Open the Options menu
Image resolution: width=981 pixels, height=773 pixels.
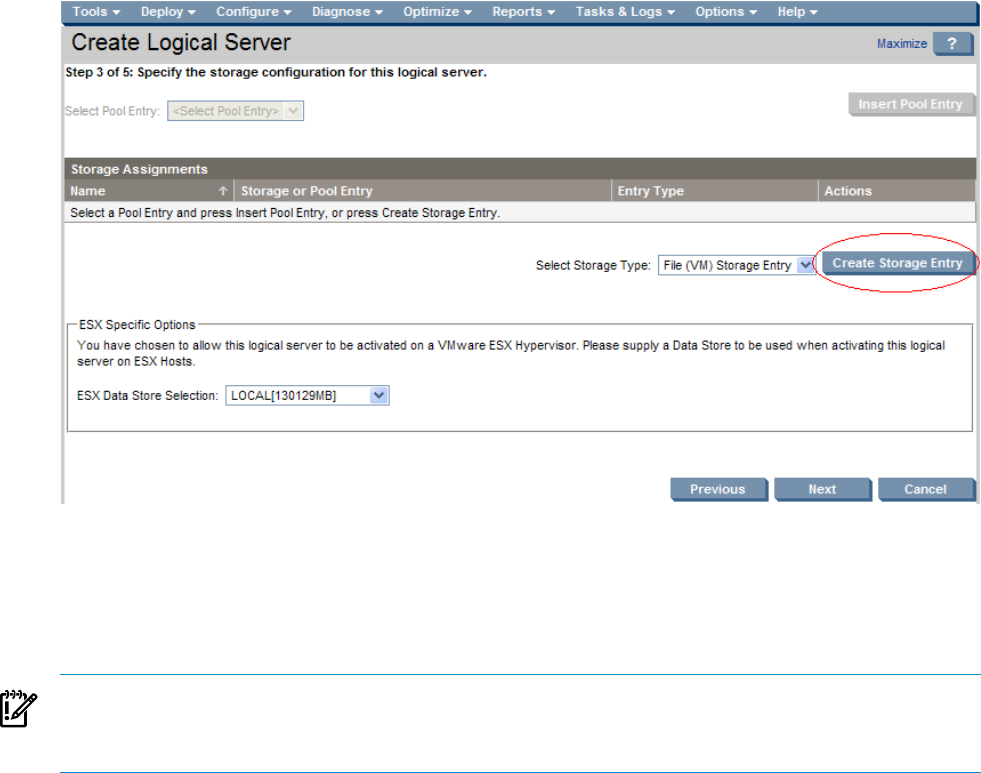point(726,12)
